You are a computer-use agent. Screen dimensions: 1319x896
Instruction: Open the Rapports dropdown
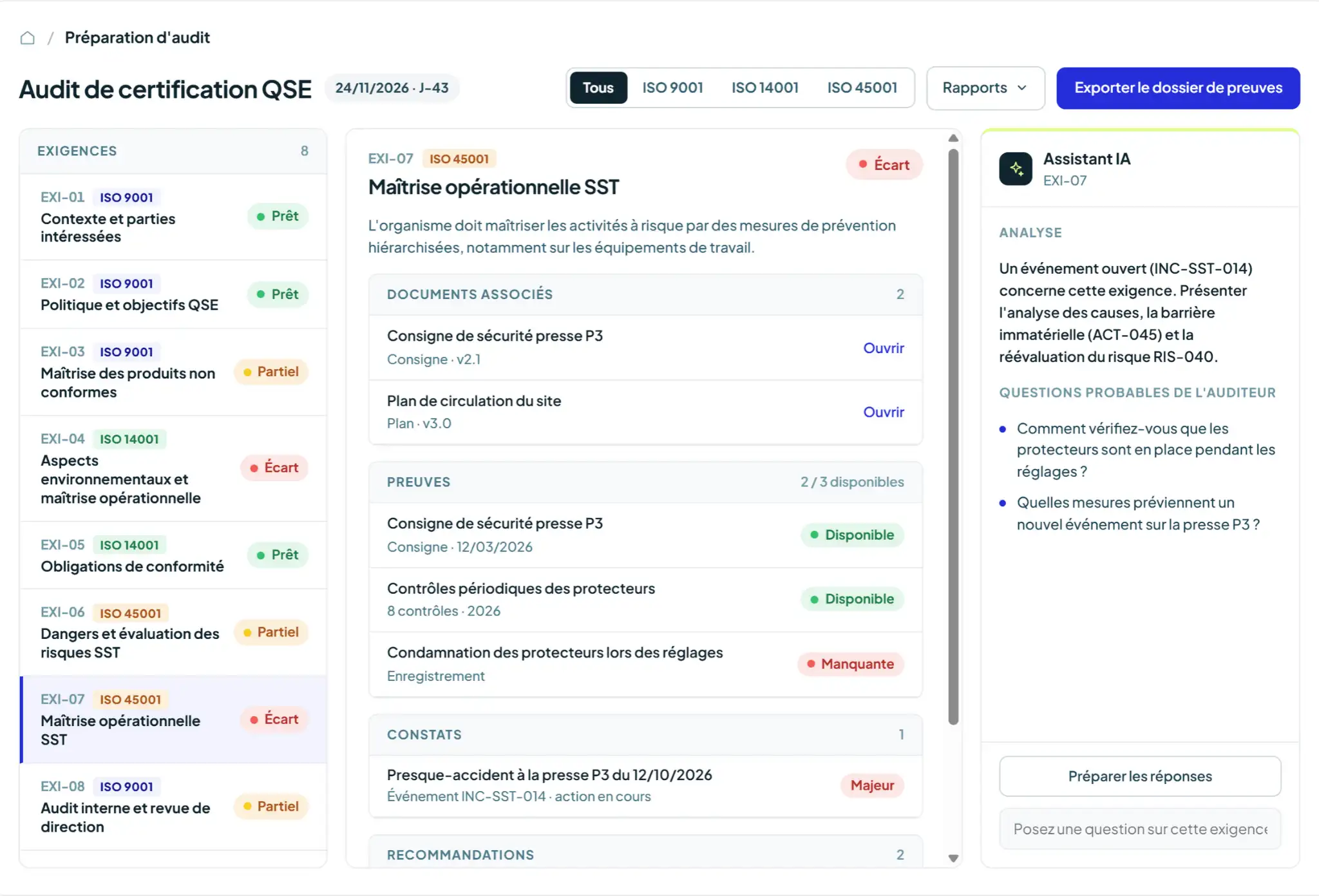click(x=985, y=88)
